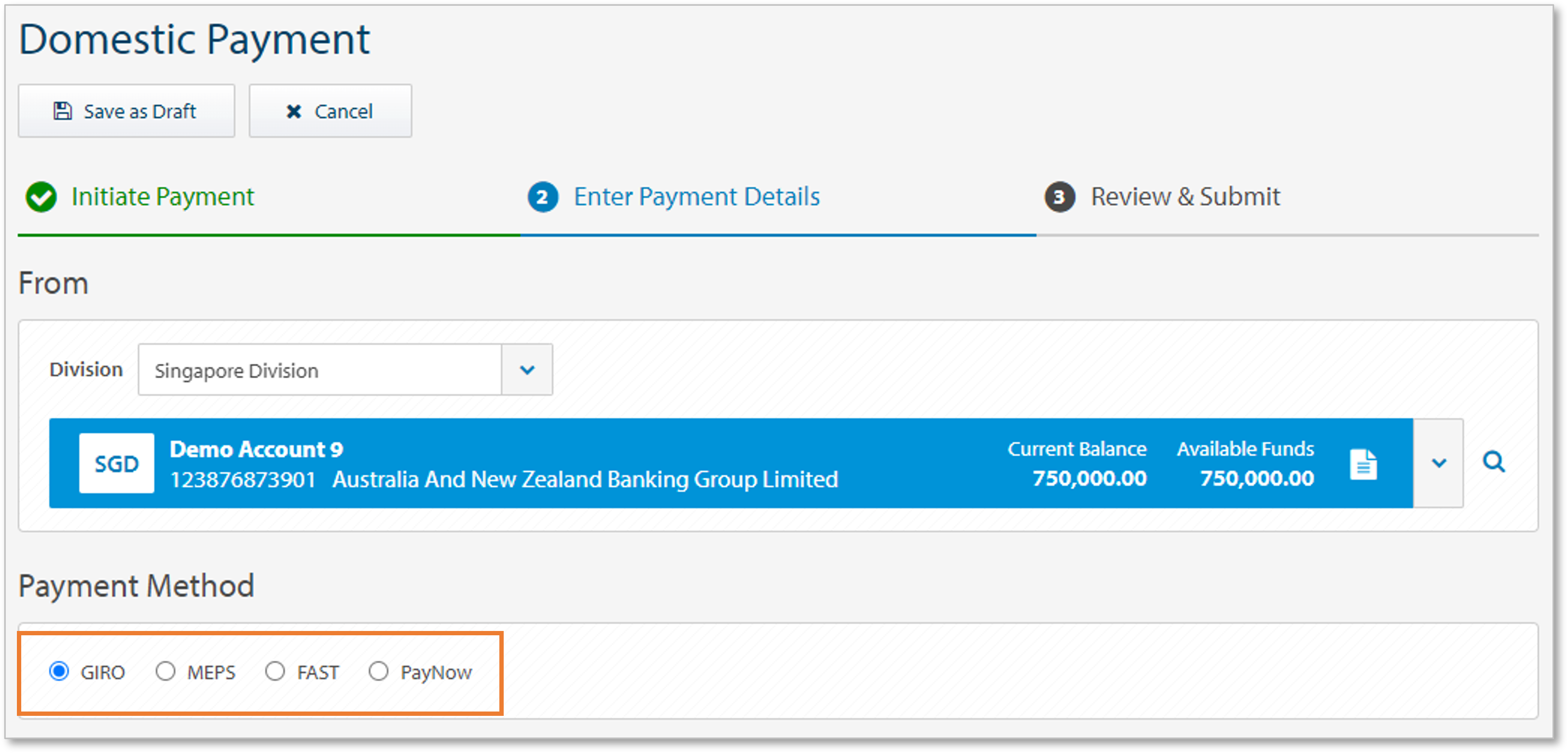Image resolution: width=1568 pixels, height=753 pixels.
Task: Cancel the domestic payment
Action: pyautogui.click(x=330, y=110)
